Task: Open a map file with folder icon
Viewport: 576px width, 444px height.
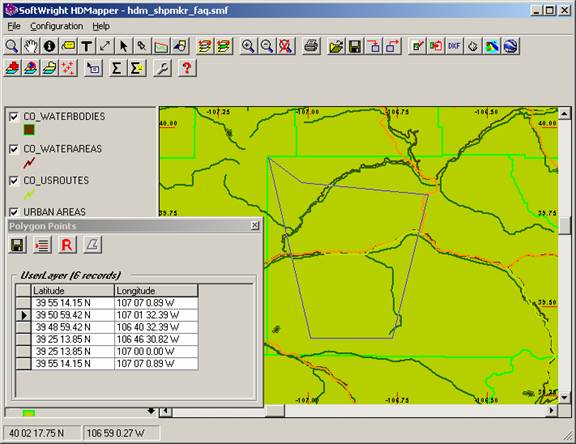Action: point(336,46)
